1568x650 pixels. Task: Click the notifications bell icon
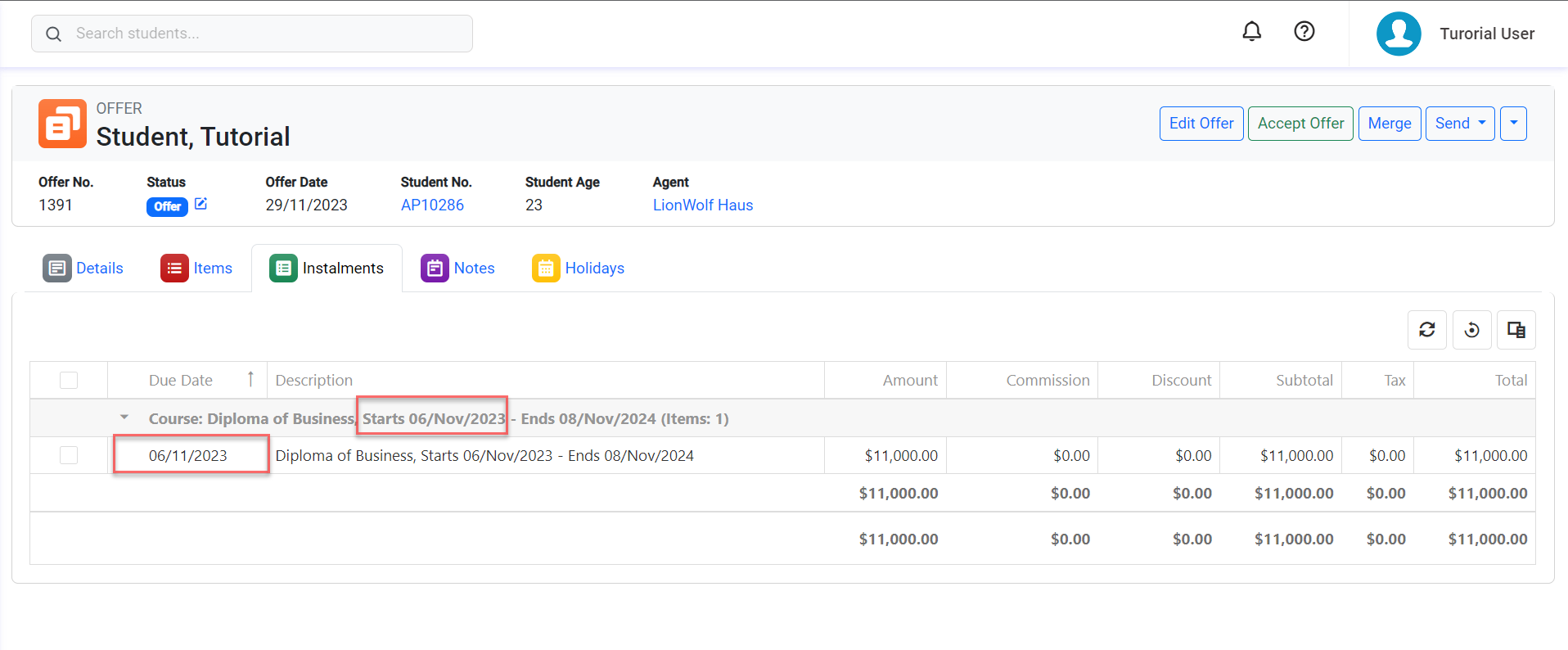[x=1251, y=32]
